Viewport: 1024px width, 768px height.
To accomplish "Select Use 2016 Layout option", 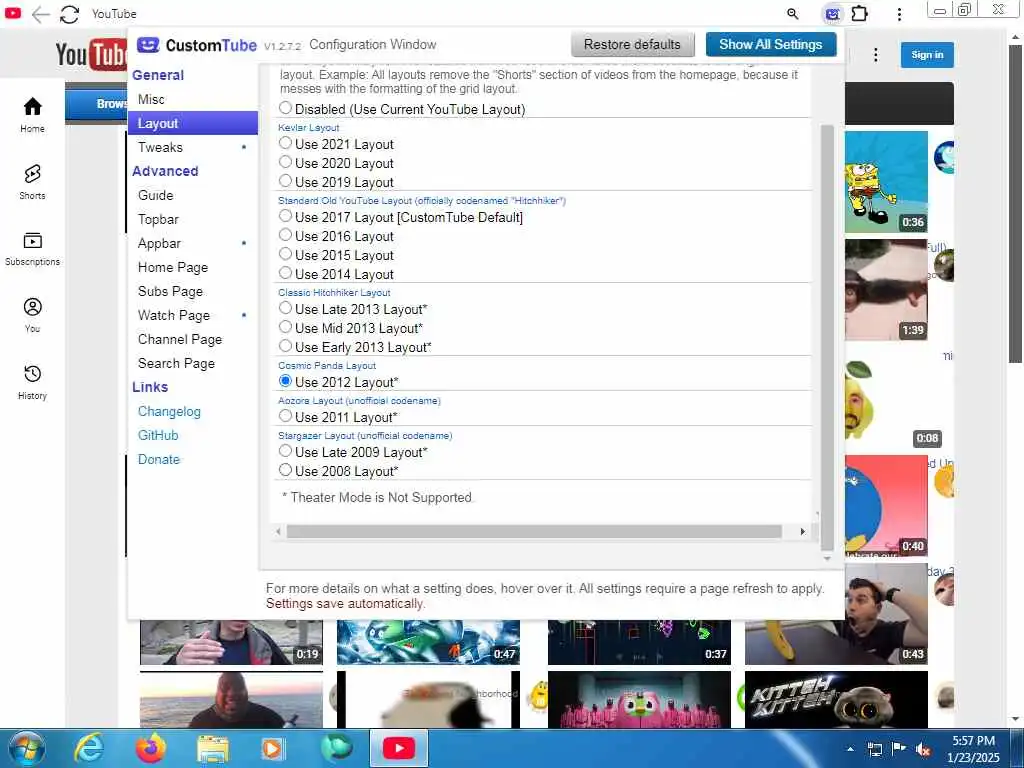I will (285, 234).
